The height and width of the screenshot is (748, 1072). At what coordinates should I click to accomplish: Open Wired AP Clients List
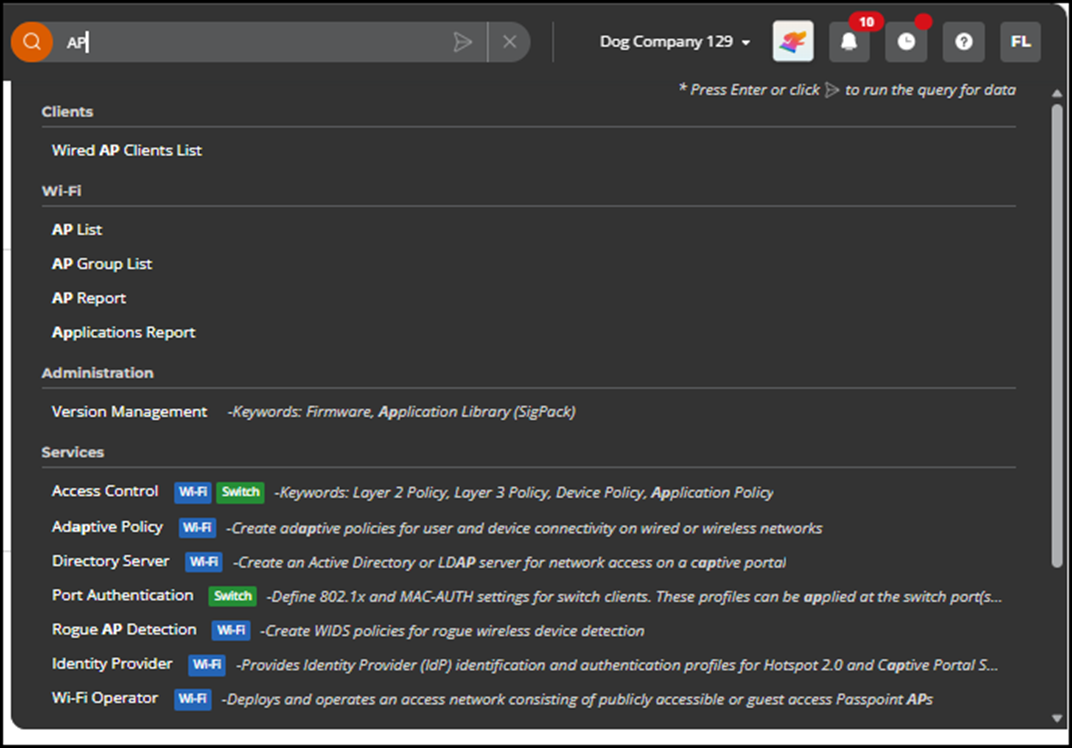pos(127,150)
